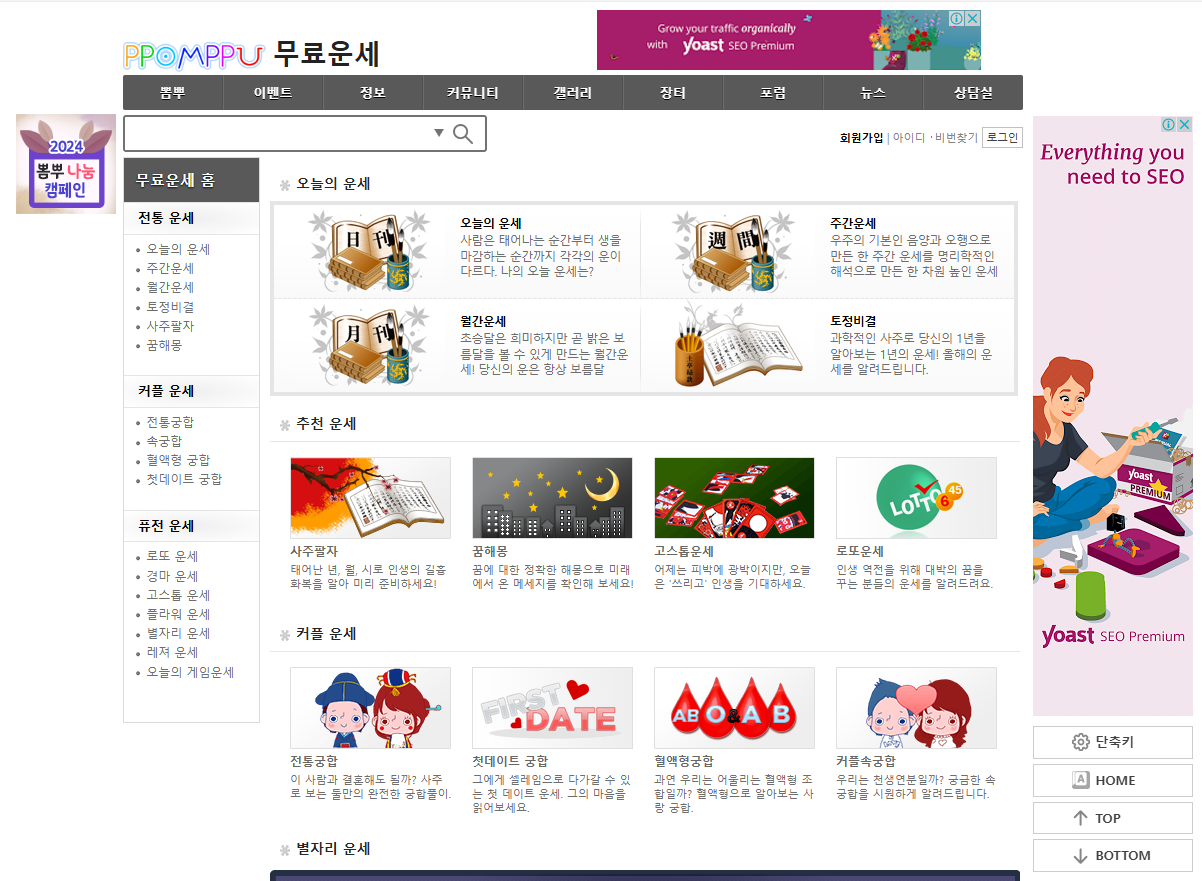Click the 주간운세 weekly fortune book icon
1202x881 pixels.
click(x=734, y=250)
